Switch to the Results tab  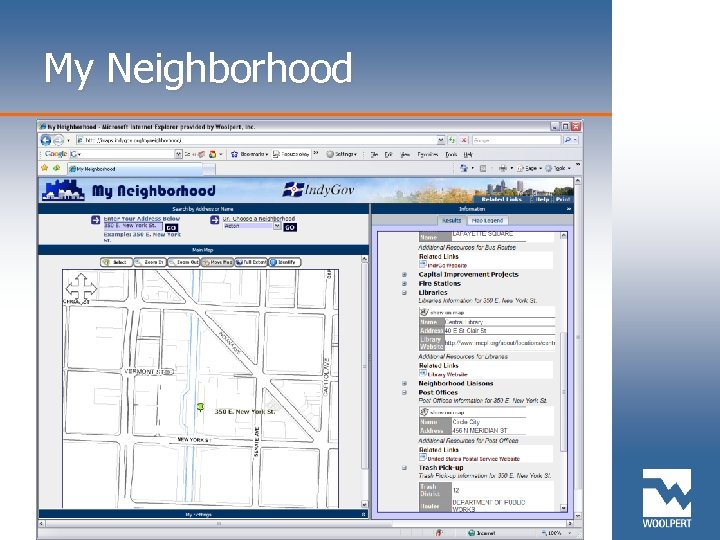[x=451, y=220]
